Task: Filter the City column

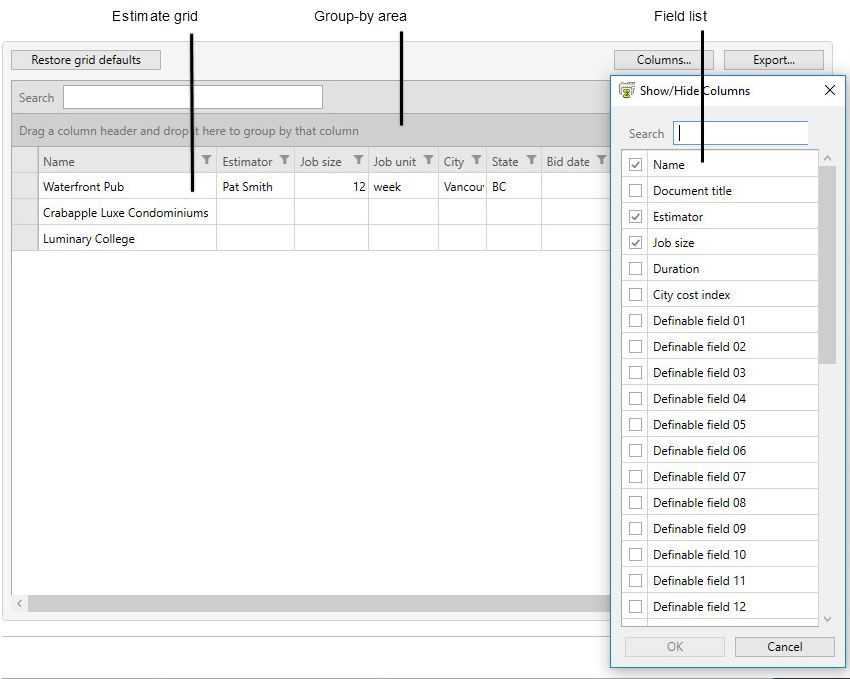Action: click(476, 160)
